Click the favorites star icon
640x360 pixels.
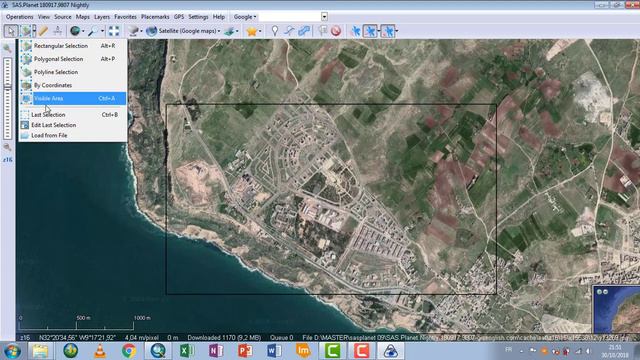(x=251, y=31)
